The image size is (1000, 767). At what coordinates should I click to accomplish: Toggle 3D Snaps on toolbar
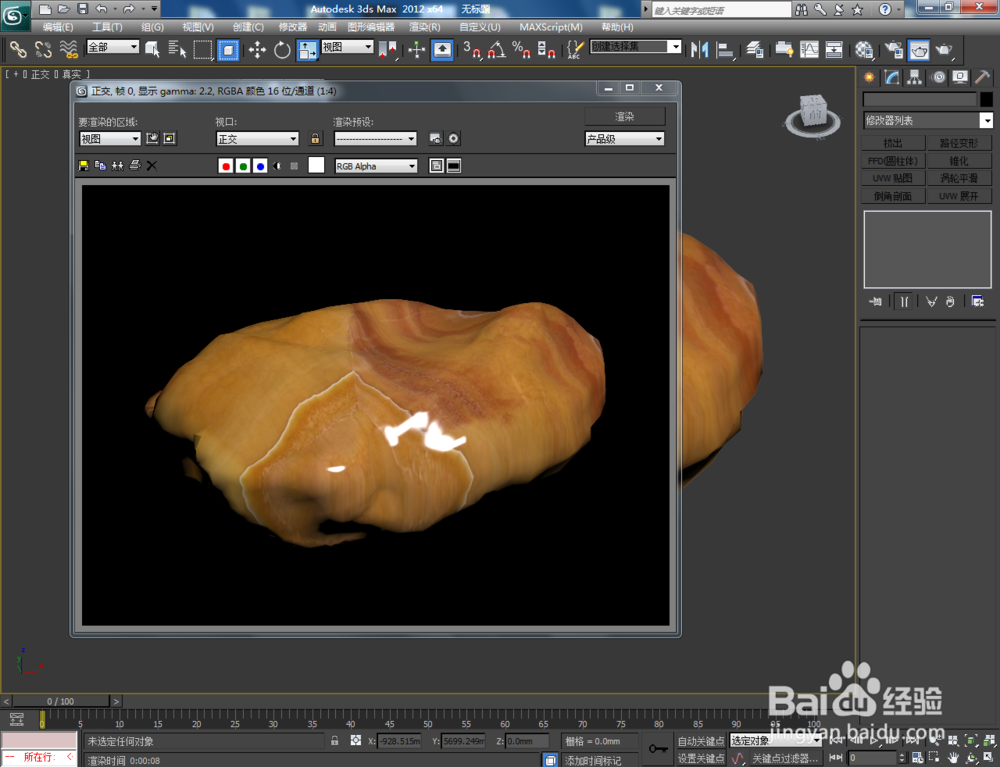pyautogui.click(x=472, y=50)
